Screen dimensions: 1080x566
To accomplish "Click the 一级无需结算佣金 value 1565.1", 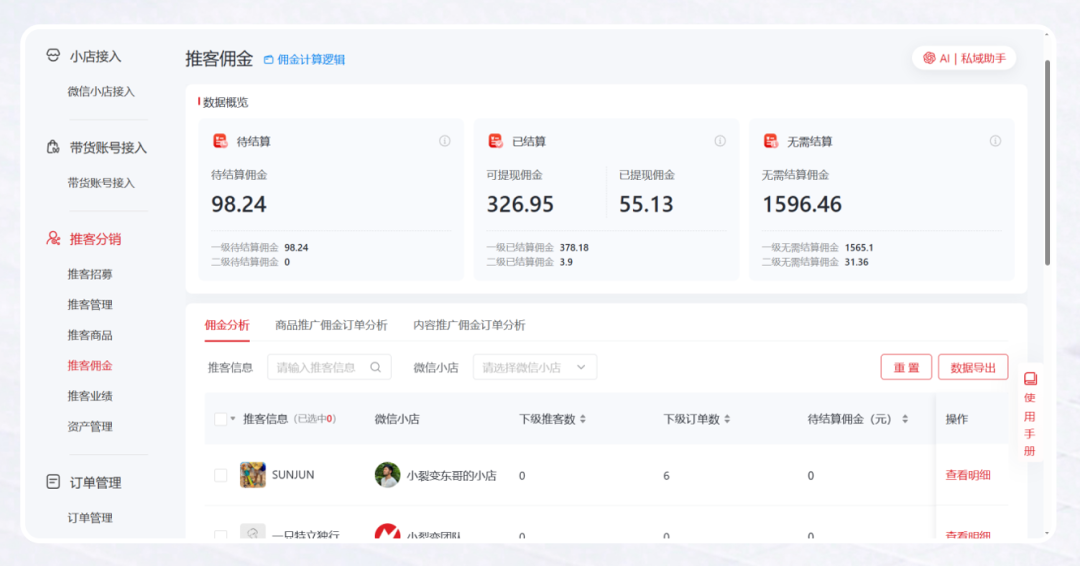I will (859, 247).
